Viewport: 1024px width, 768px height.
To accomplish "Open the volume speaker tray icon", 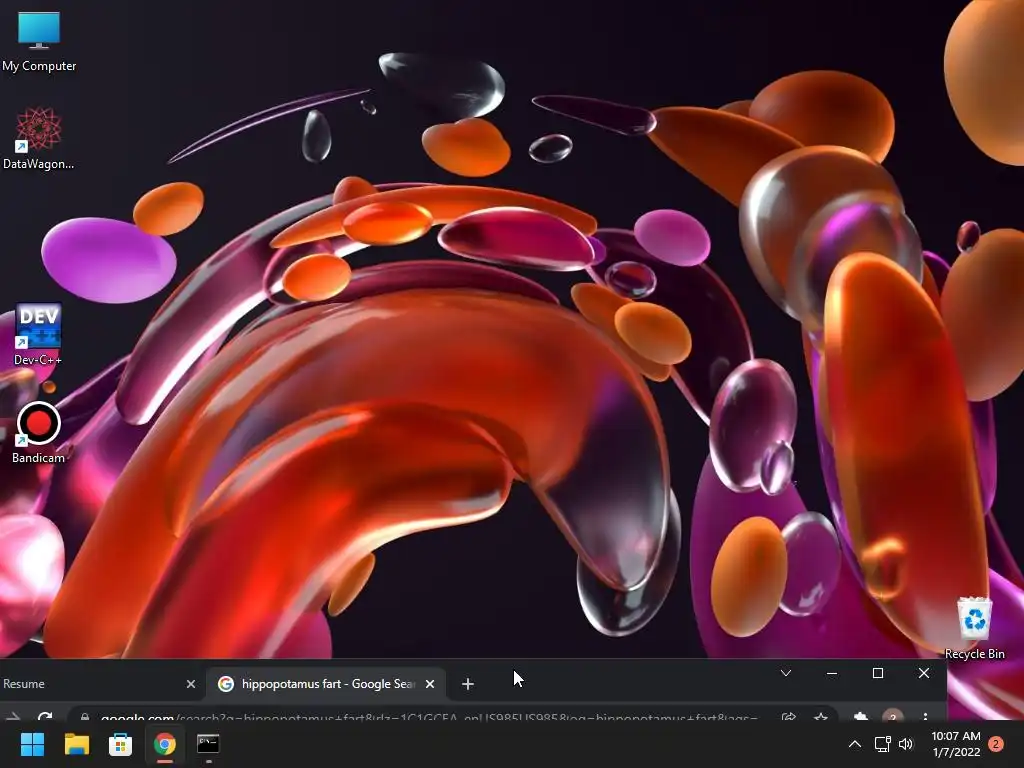I will (x=906, y=744).
